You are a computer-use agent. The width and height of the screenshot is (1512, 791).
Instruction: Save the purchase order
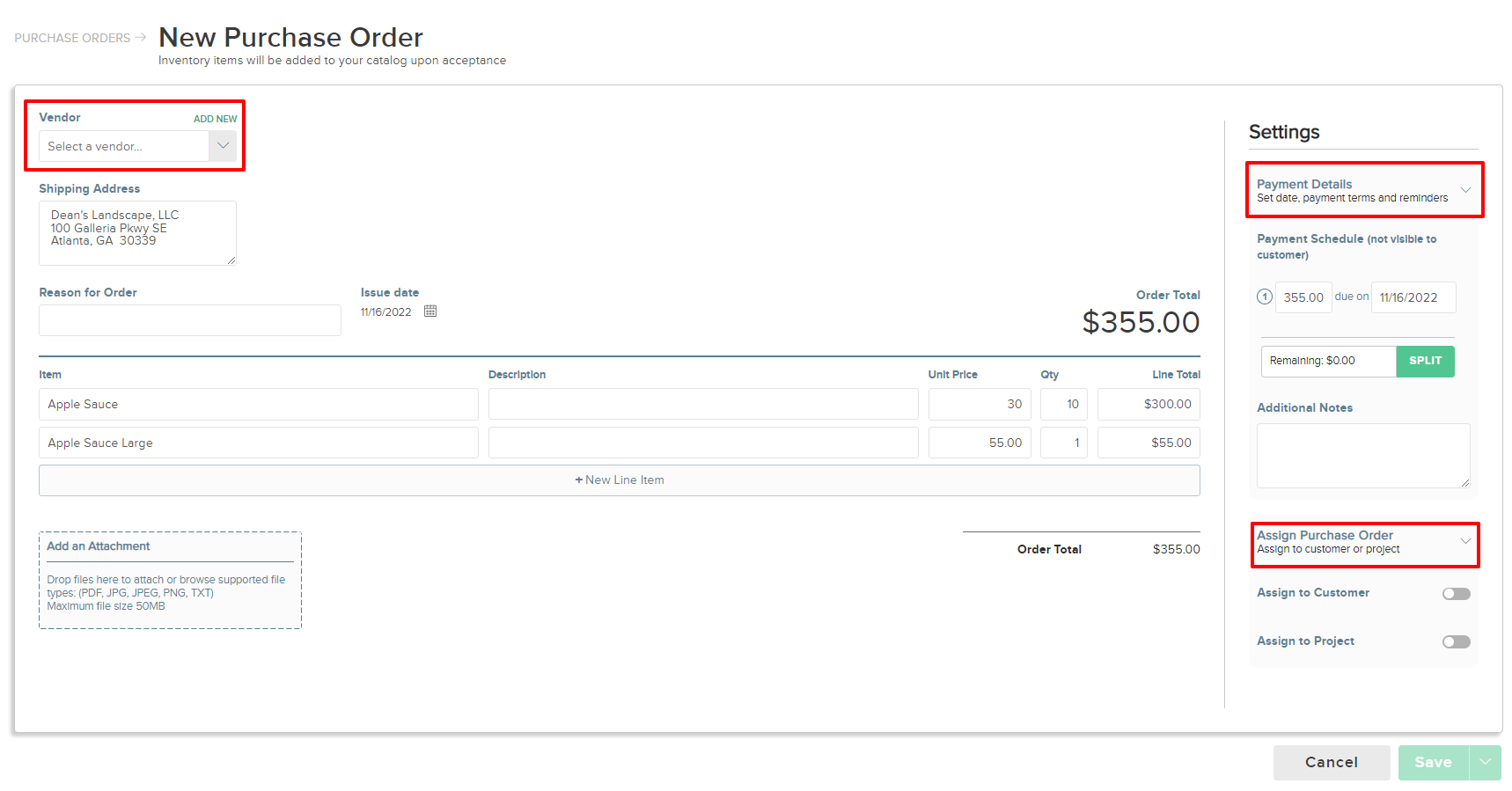click(1434, 763)
